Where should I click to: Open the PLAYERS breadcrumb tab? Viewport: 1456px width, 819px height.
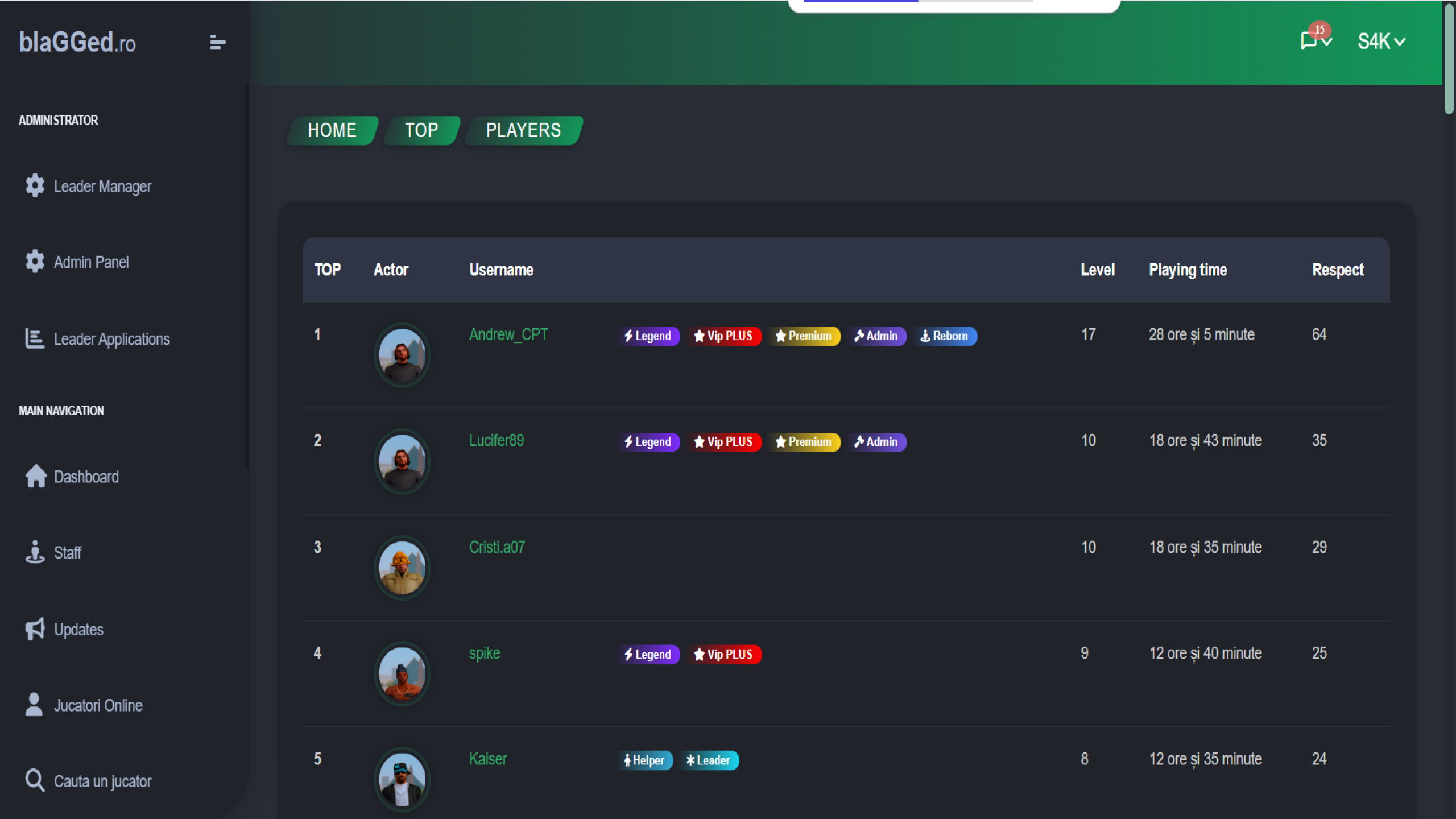pyautogui.click(x=523, y=130)
